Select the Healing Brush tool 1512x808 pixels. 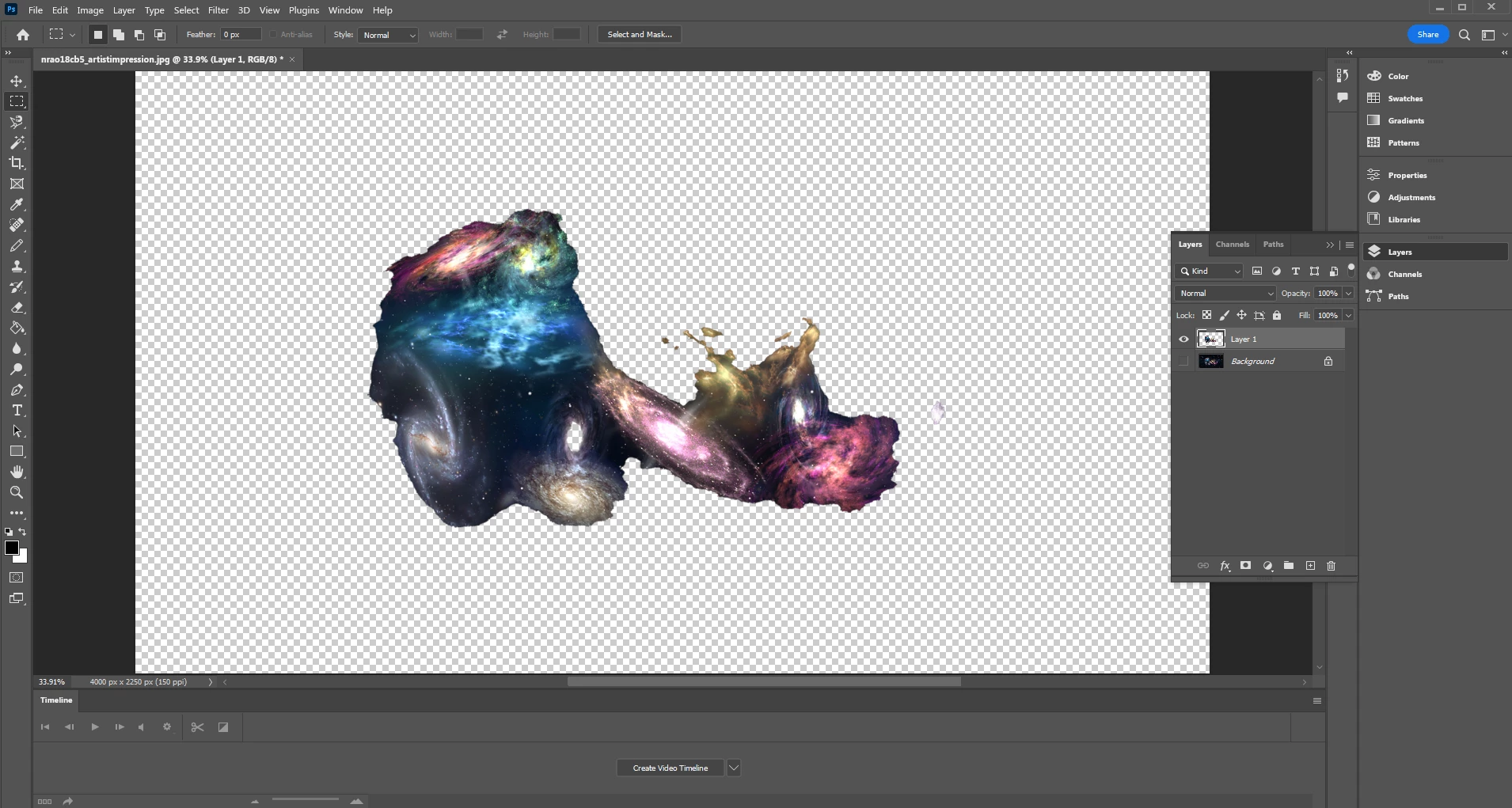point(17,225)
